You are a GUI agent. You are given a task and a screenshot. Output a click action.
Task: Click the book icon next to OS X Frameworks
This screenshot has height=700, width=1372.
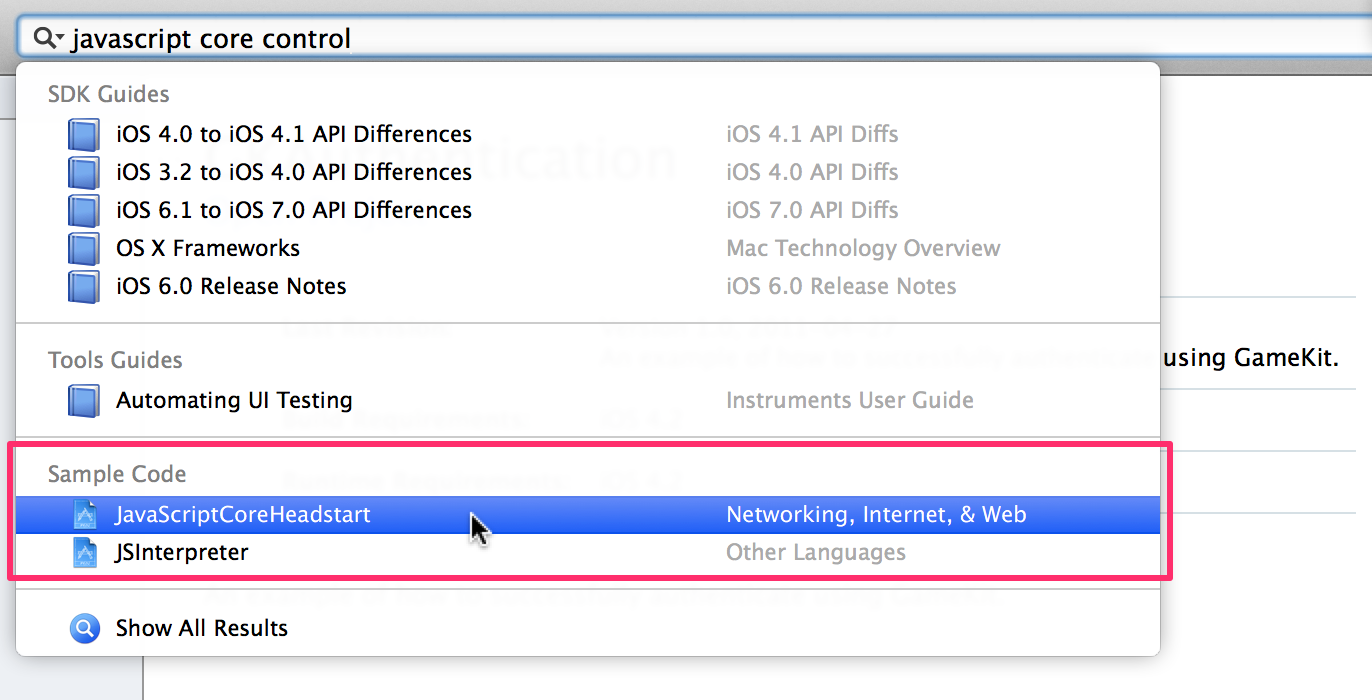coord(84,248)
